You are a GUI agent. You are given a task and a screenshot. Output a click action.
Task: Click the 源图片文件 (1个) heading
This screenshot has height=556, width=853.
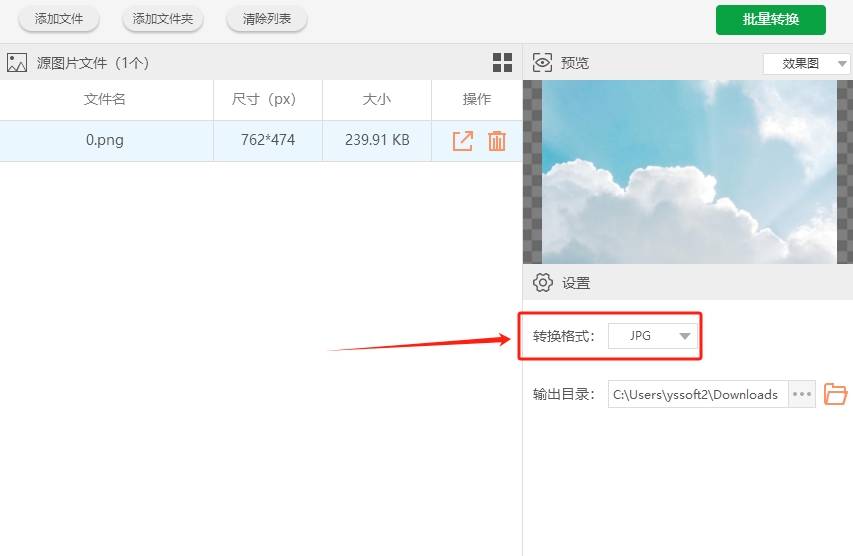[93, 63]
